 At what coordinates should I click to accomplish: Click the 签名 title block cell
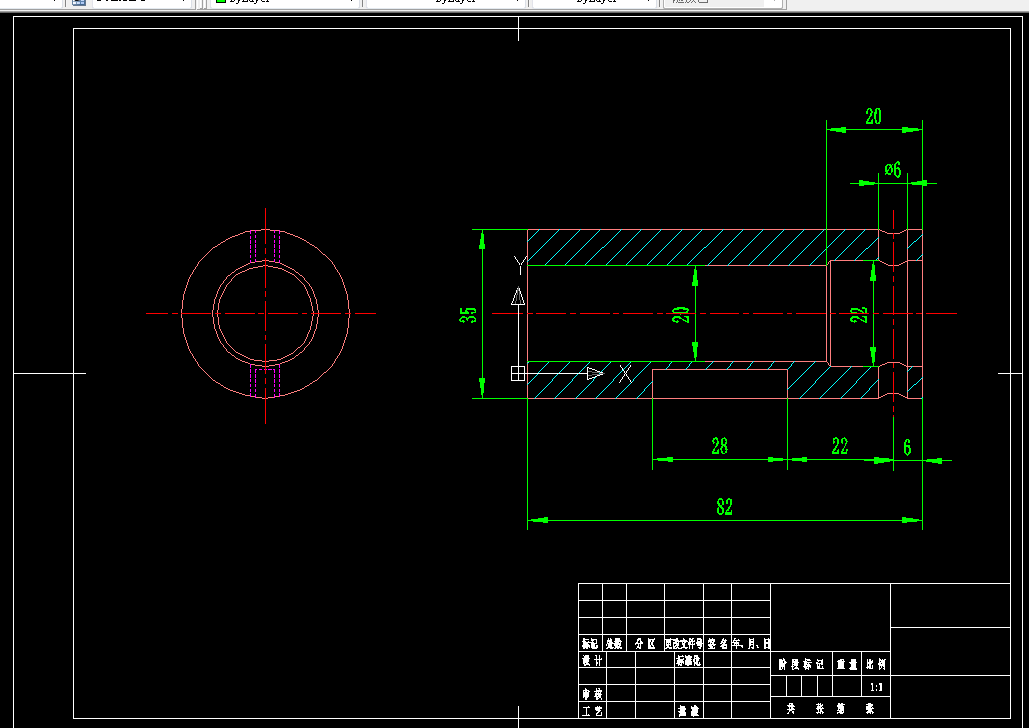coord(718,643)
